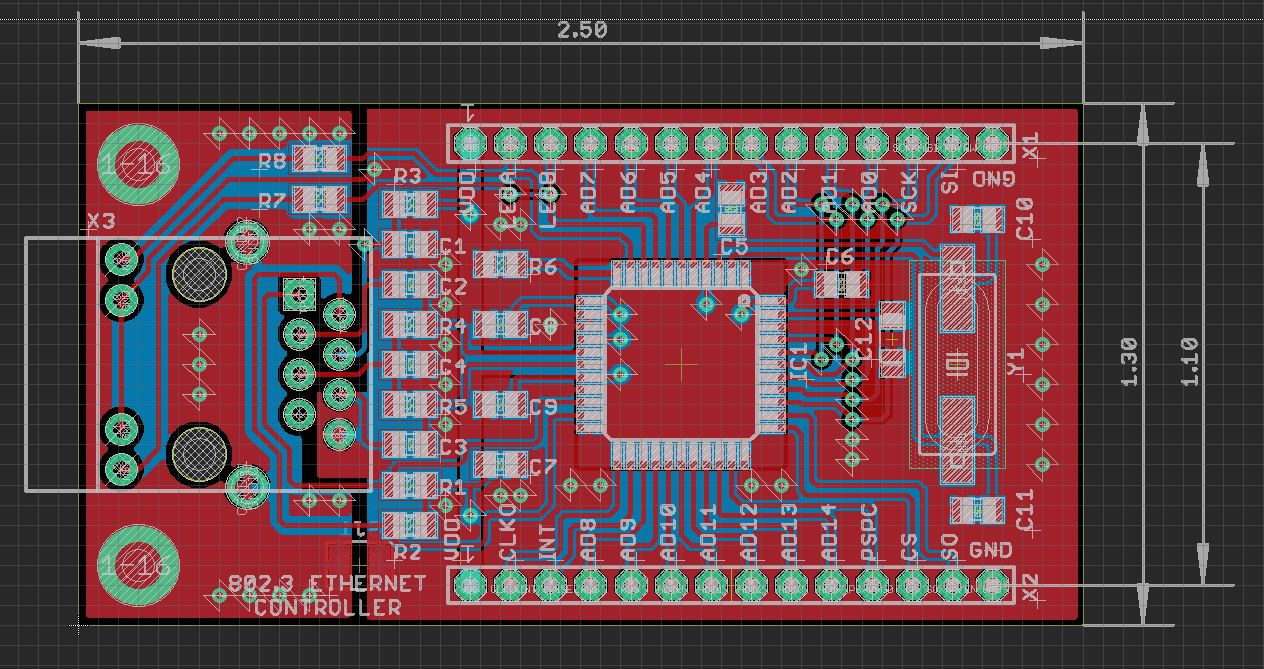Image resolution: width=1264 pixels, height=669 pixels.
Task: Select the mirrored AD5 pin label
Action: pyautogui.click(x=668, y=192)
